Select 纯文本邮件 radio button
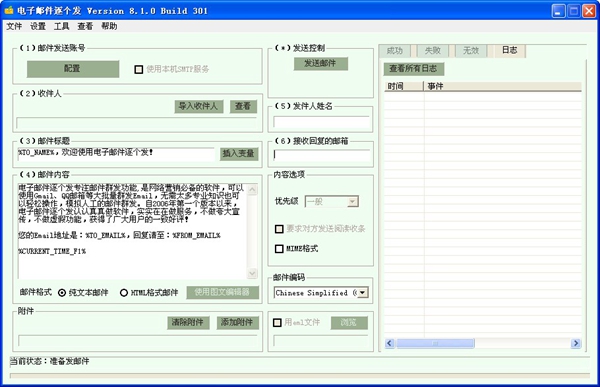Screen dimensions: 600x387 [x=62, y=293]
